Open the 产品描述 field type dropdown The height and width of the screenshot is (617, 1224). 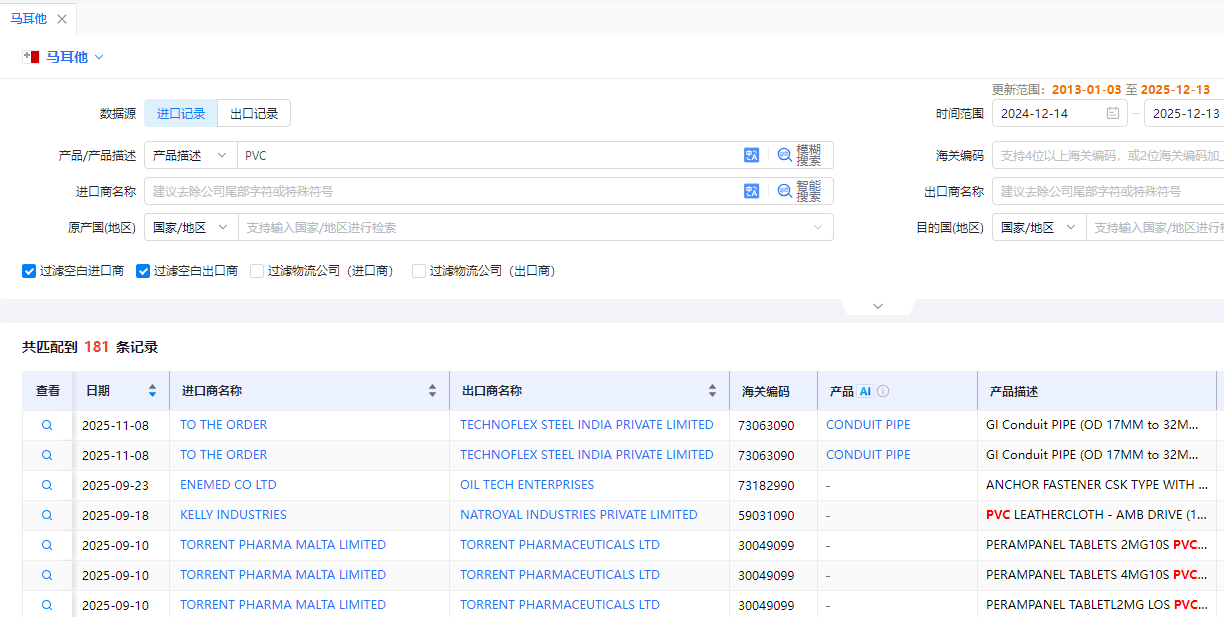190,155
